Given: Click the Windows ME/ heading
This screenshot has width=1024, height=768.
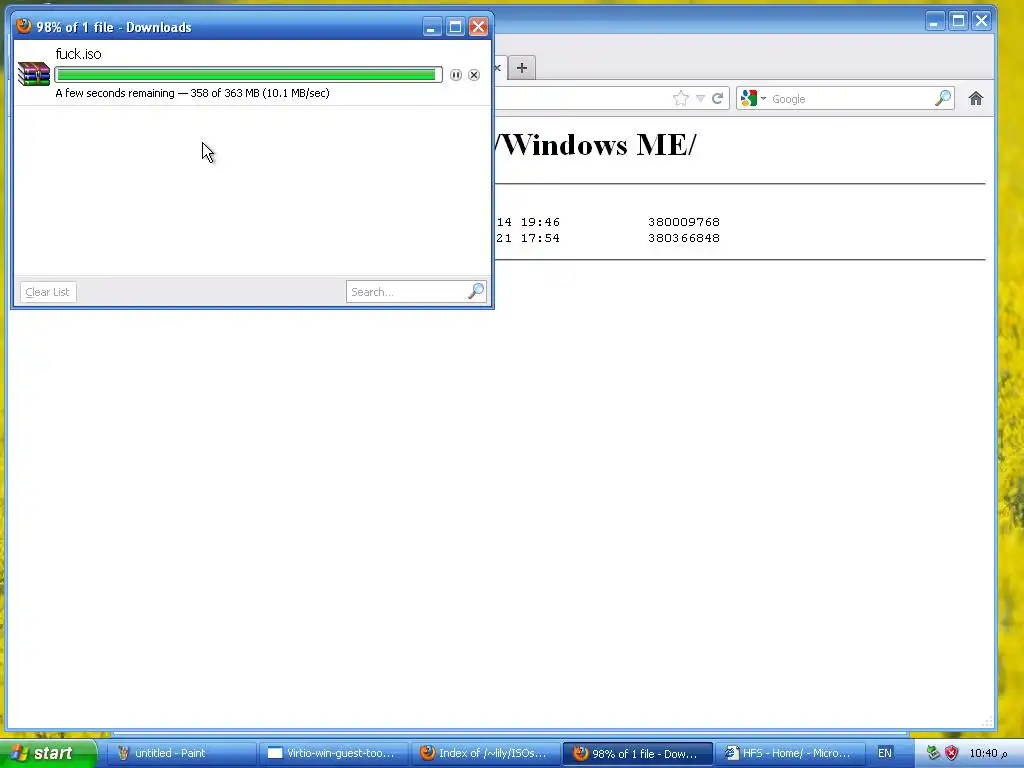Looking at the screenshot, I should pyautogui.click(x=596, y=145).
